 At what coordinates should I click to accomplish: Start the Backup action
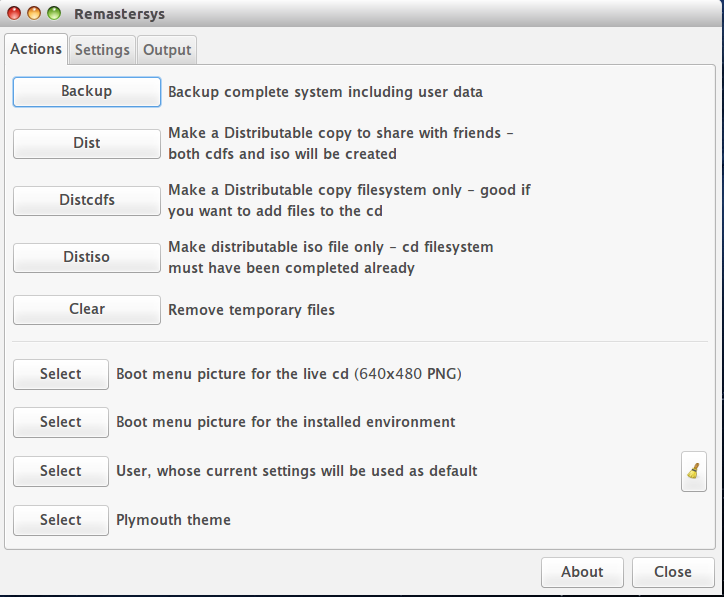point(87,92)
